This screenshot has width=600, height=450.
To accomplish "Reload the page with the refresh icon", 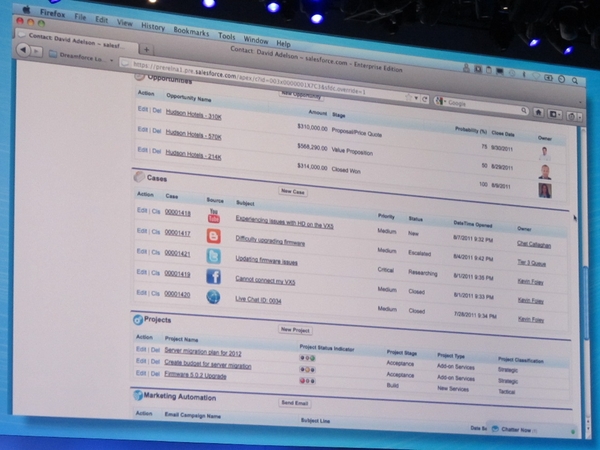I will [424, 99].
